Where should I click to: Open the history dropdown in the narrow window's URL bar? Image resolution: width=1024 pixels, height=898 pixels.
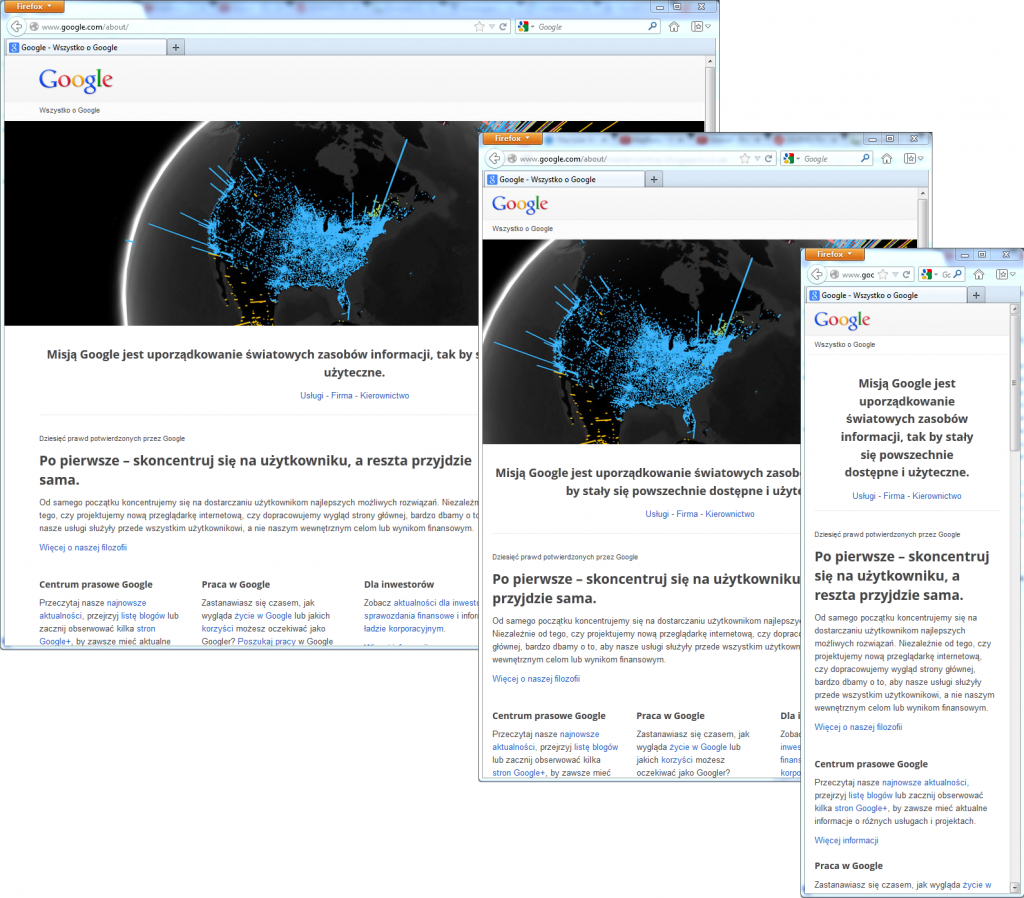pyautogui.click(x=895, y=274)
